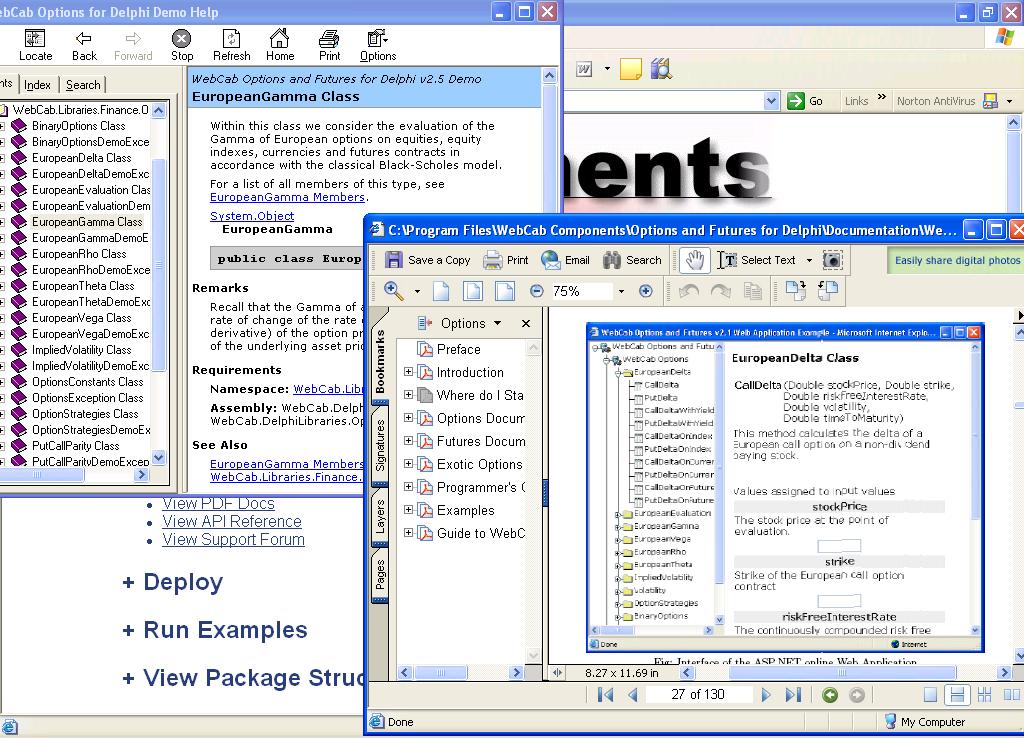This screenshot has height=738, width=1024.
Task: Click the PDF horizontal scrollbar
Action: coord(842,673)
